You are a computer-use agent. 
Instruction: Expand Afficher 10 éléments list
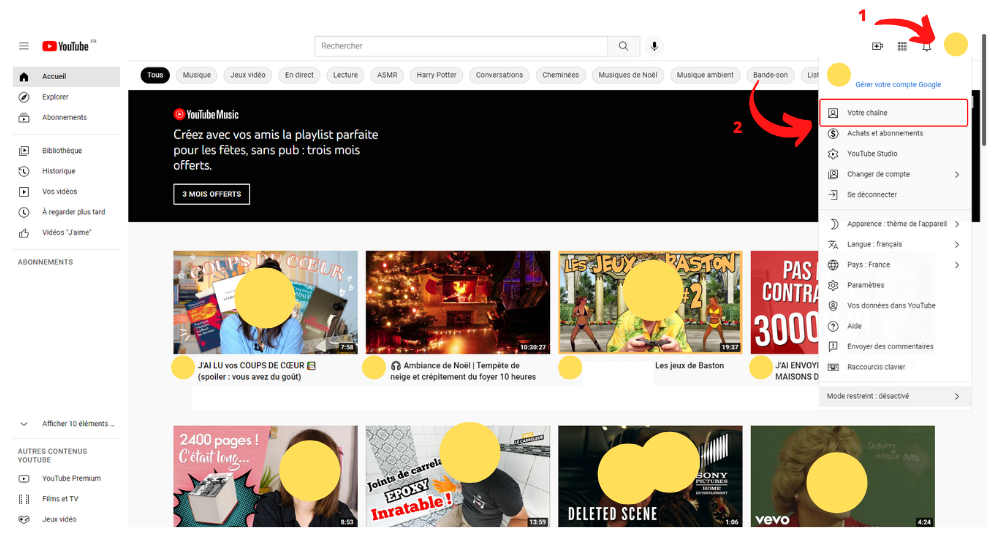[66, 424]
